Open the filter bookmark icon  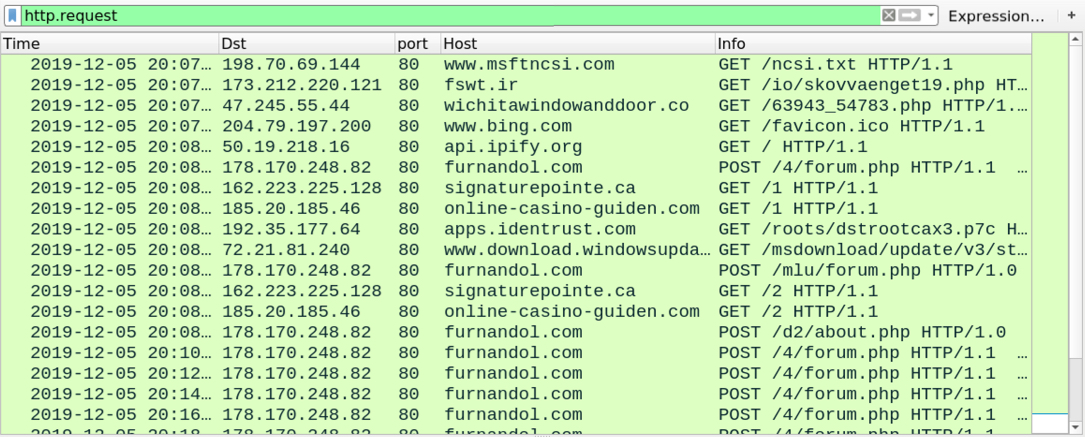pyautogui.click(x=12, y=15)
